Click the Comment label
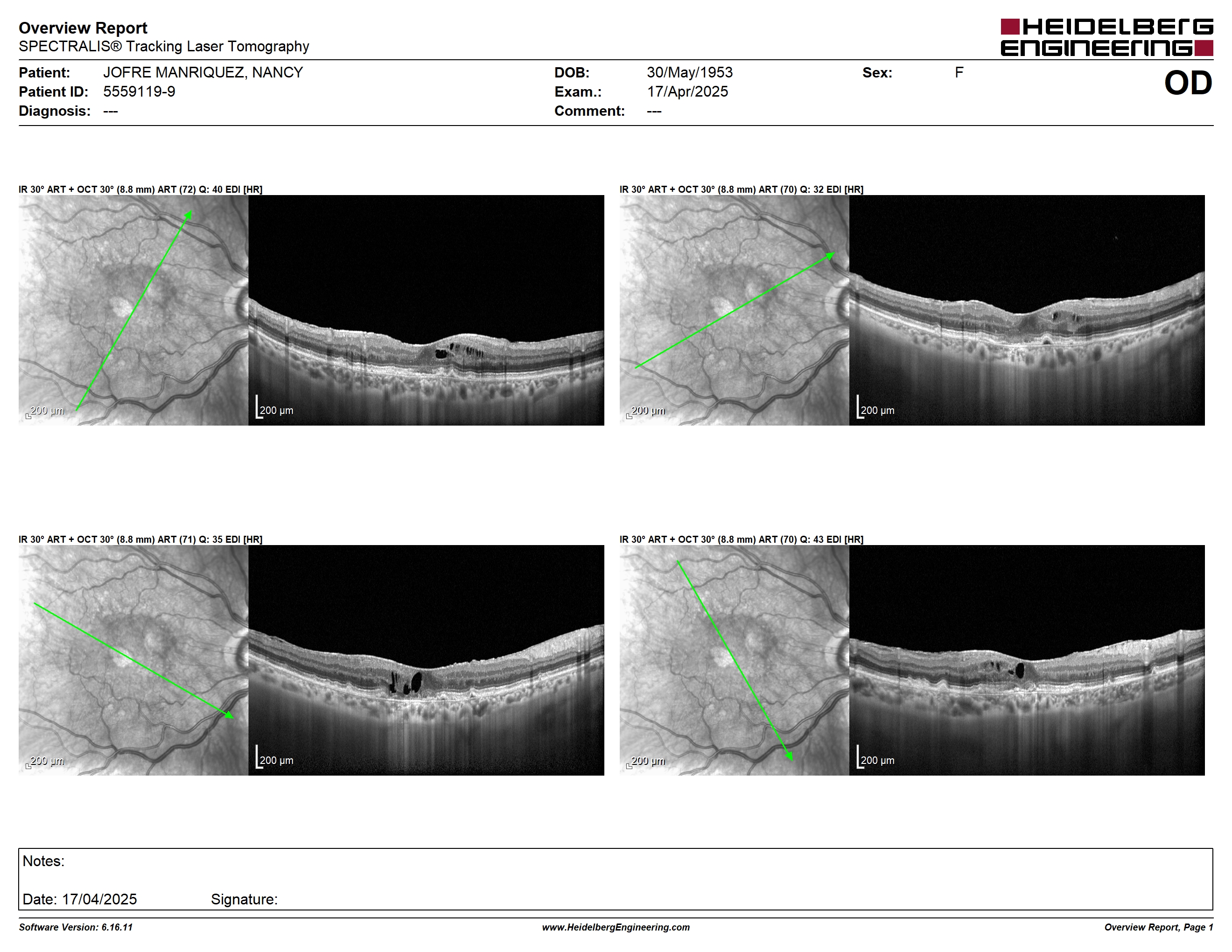This screenshot has height=952, width=1232. tap(589, 111)
